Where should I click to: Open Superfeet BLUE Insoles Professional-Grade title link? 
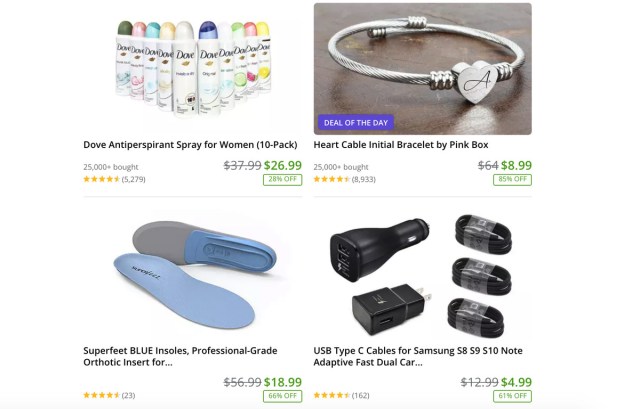[x=180, y=356]
